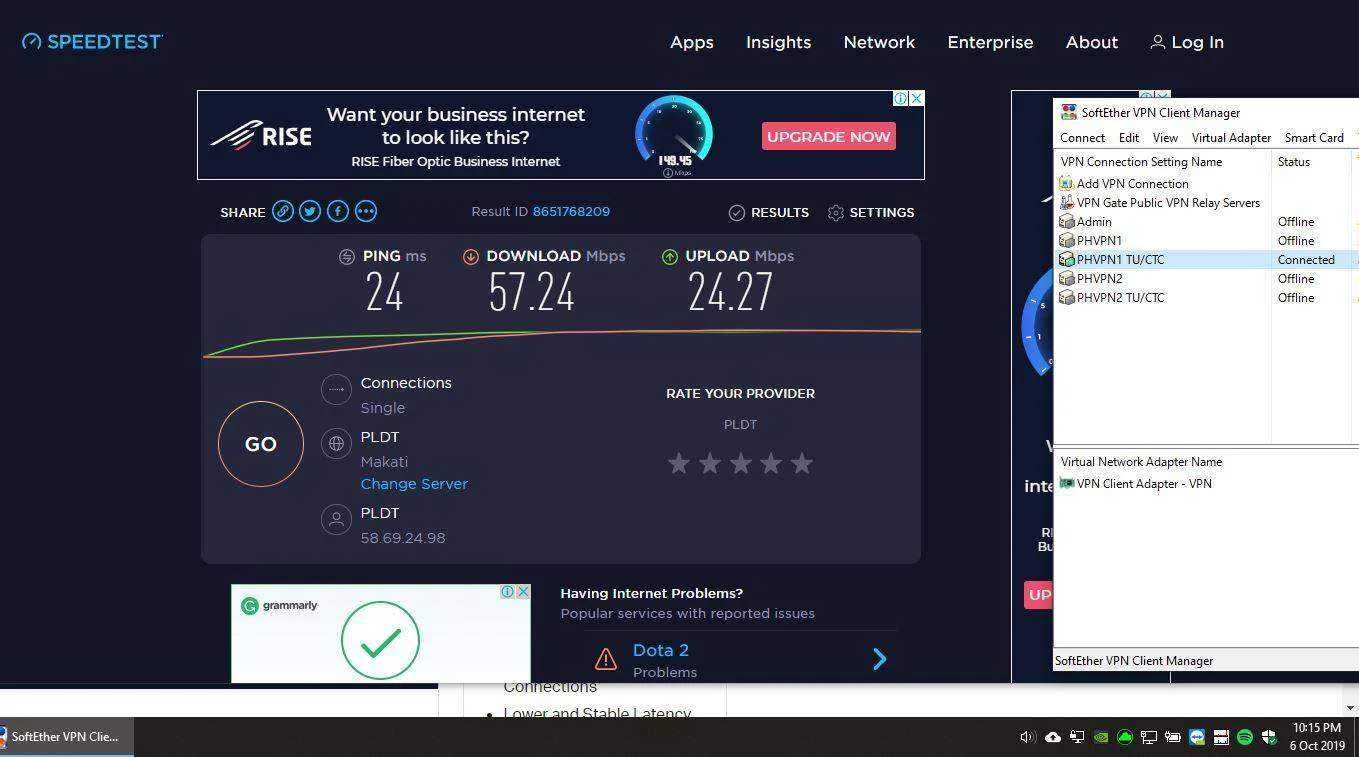The image size is (1359, 757).
Task: Click the Virtual Network Adapter Name header
Action: click(1141, 462)
